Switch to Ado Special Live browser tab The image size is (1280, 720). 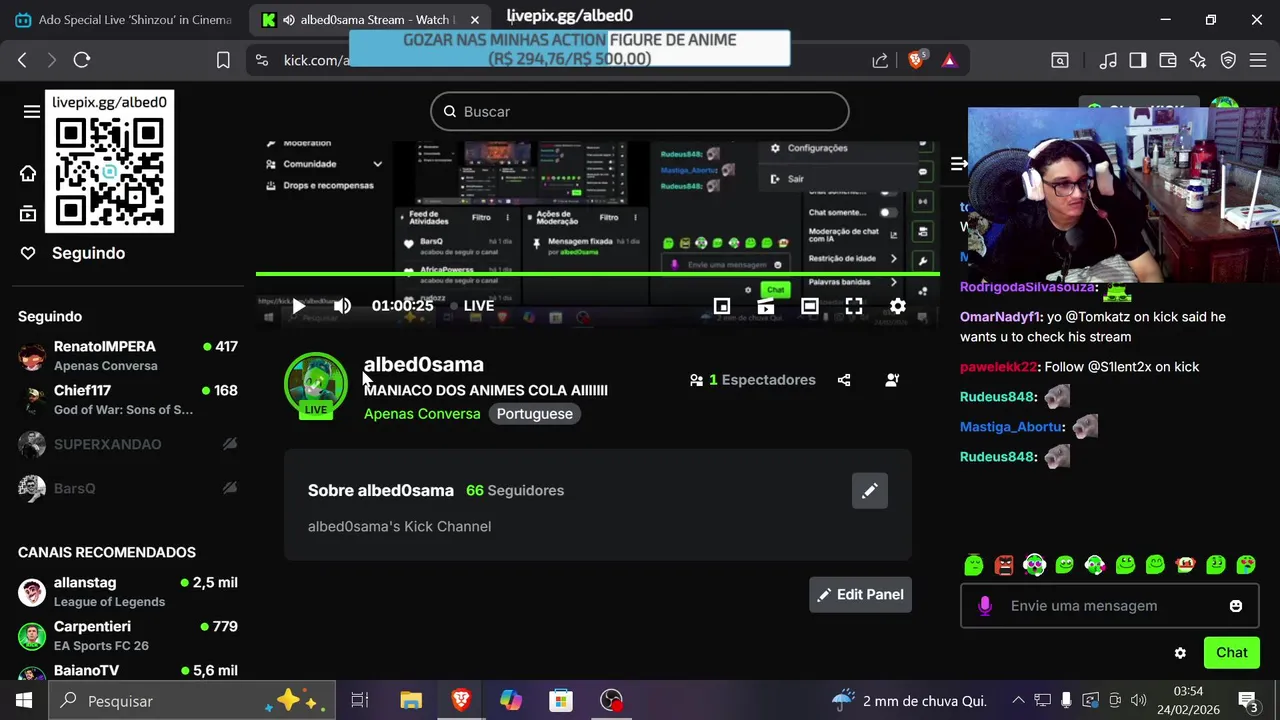tap(124, 20)
